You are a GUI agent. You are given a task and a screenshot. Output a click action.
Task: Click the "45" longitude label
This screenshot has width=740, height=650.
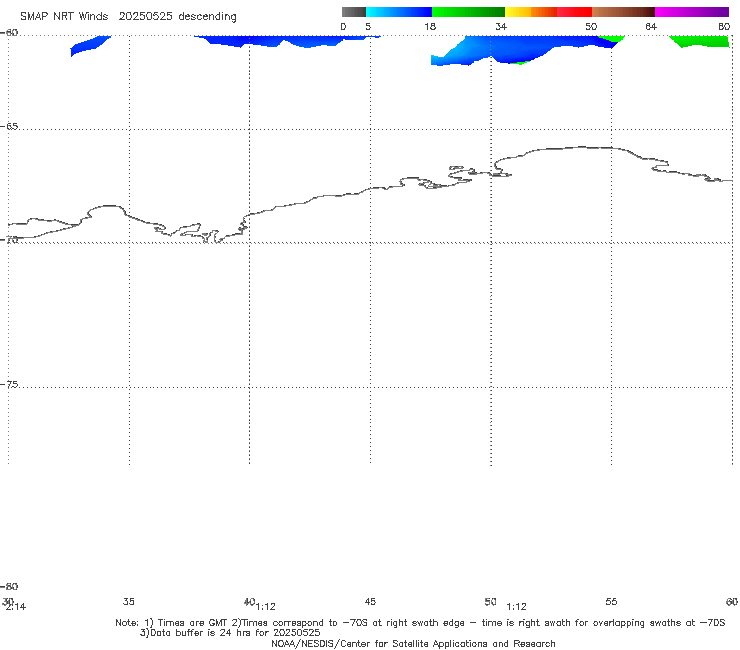coord(370,601)
